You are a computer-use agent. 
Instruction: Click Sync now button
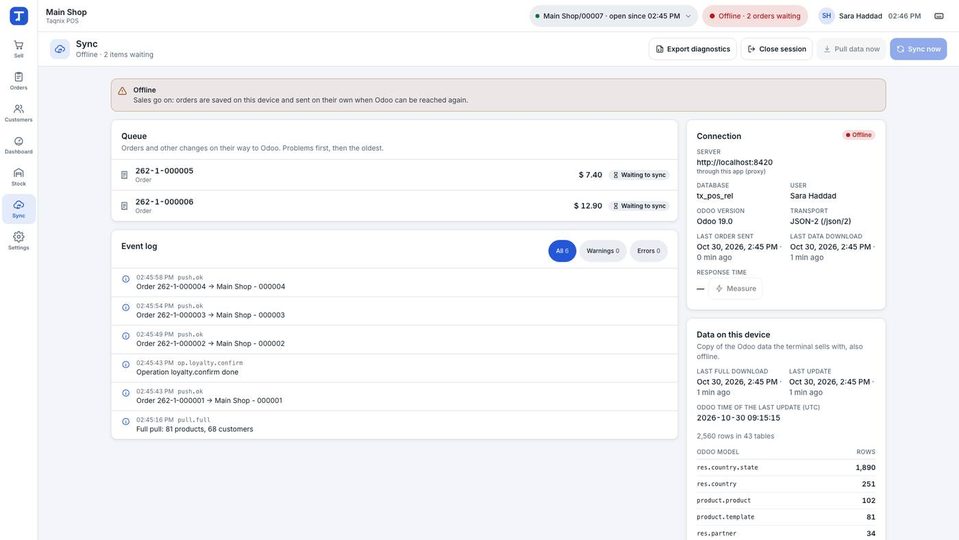[x=918, y=49]
